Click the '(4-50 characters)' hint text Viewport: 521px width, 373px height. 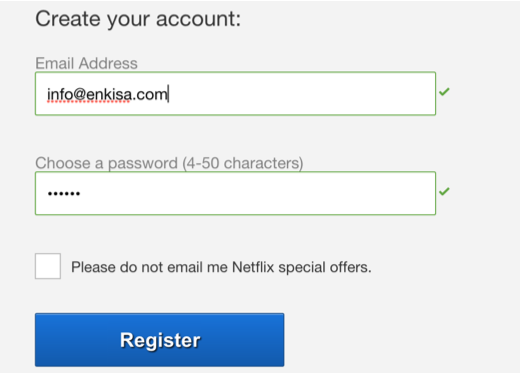[x=243, y=163]
